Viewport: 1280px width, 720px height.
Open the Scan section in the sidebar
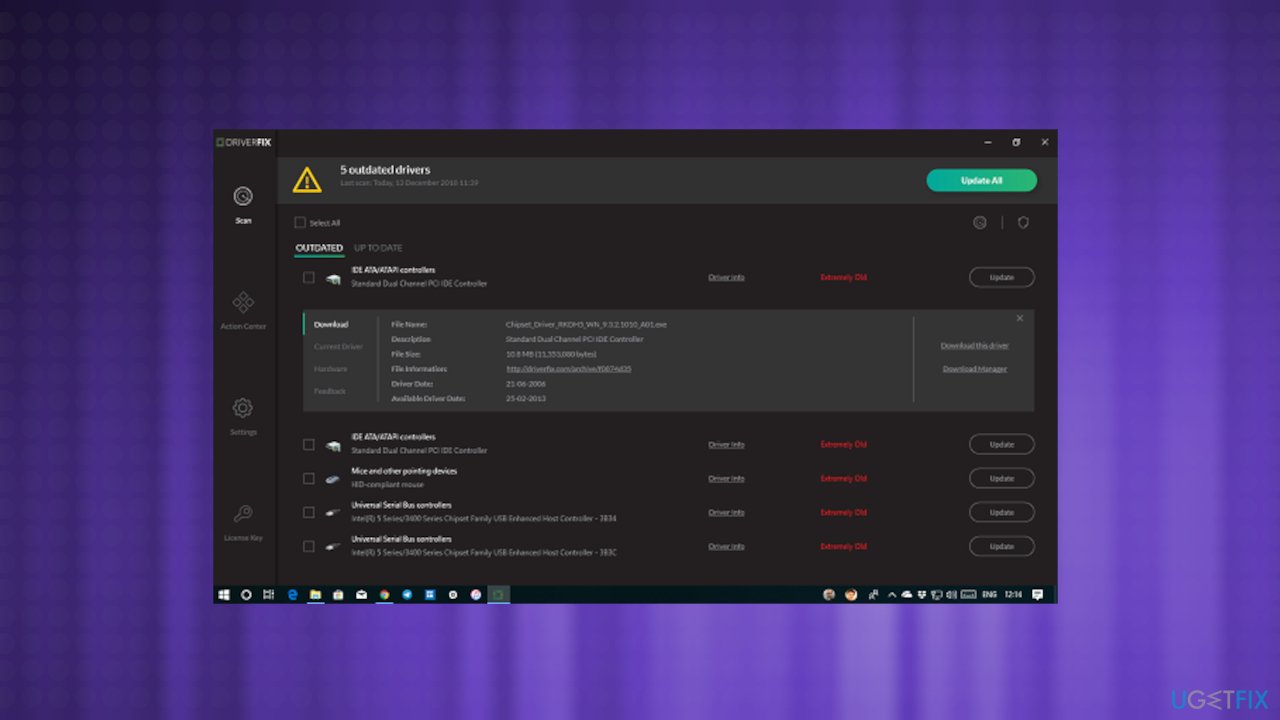243,203
